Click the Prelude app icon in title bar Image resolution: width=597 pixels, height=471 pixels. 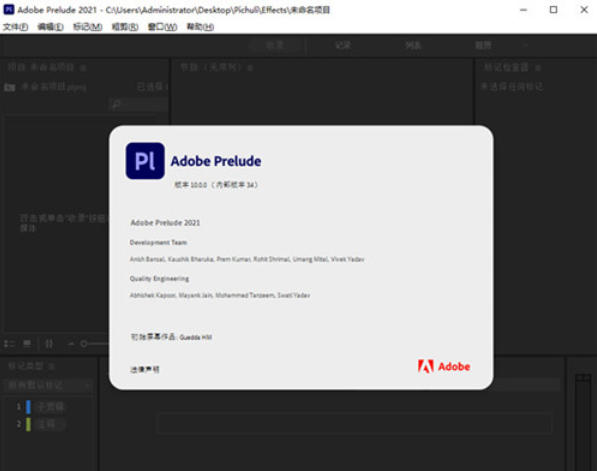click(9, 10)
